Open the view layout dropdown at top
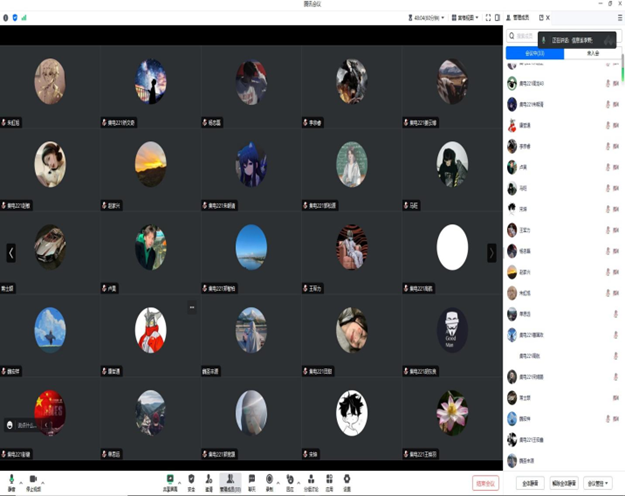Screen dimensions: 625x496 tap(466, 17)
